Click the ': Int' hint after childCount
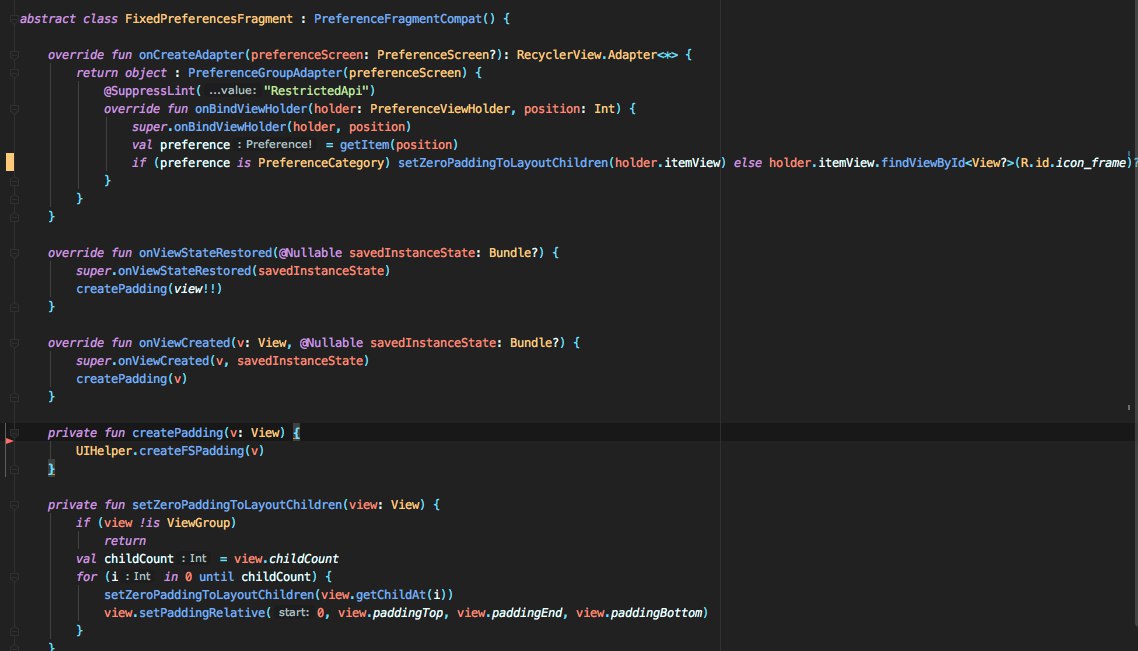 click(x=195, y=559)
